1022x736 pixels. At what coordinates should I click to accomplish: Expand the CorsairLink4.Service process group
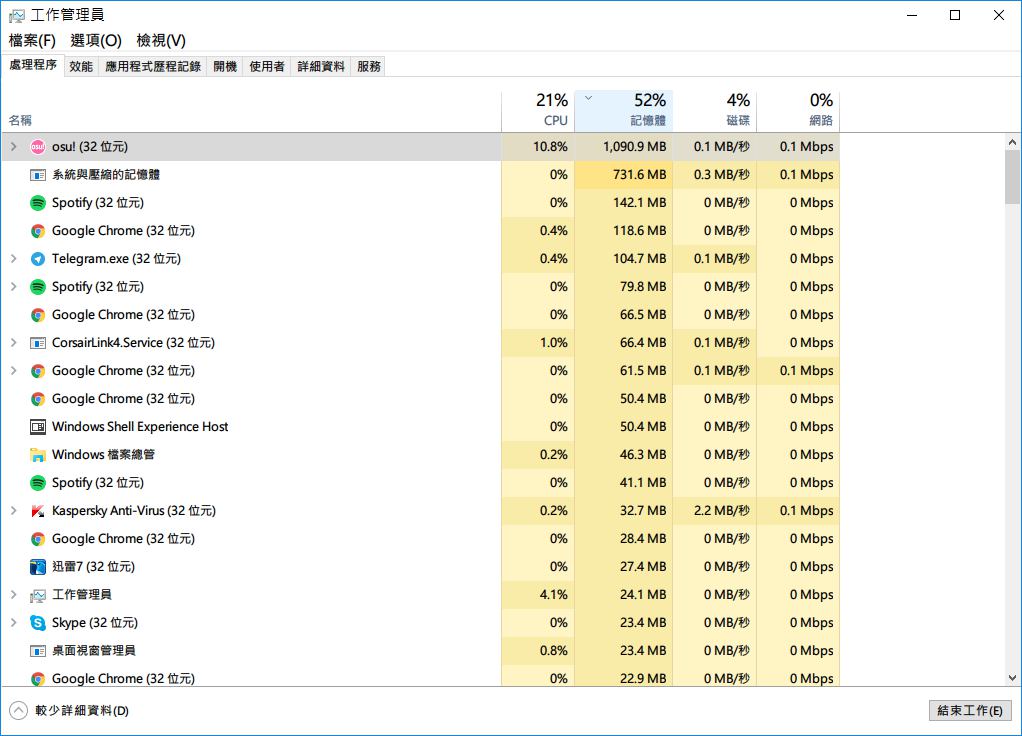(13, 343)
